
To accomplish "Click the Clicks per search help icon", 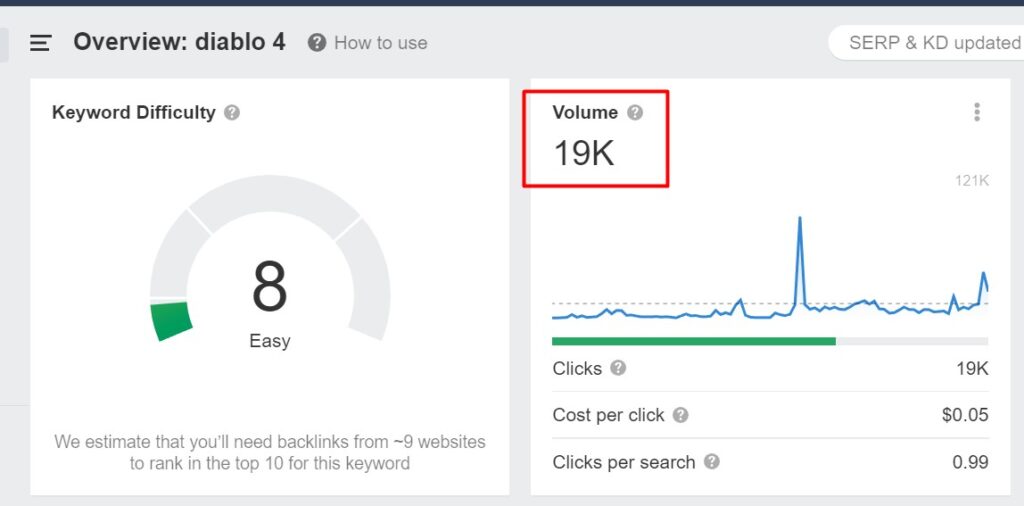I will (712, 462).
